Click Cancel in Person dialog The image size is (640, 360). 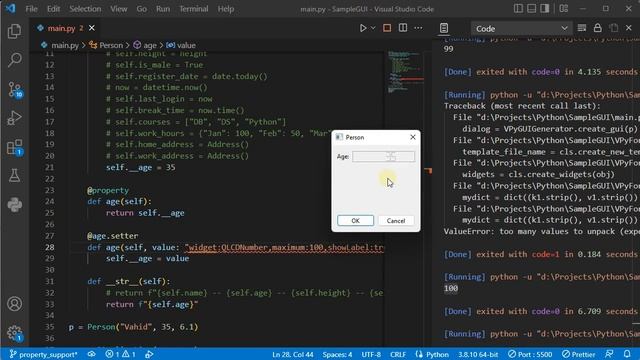tap(396, 220)
